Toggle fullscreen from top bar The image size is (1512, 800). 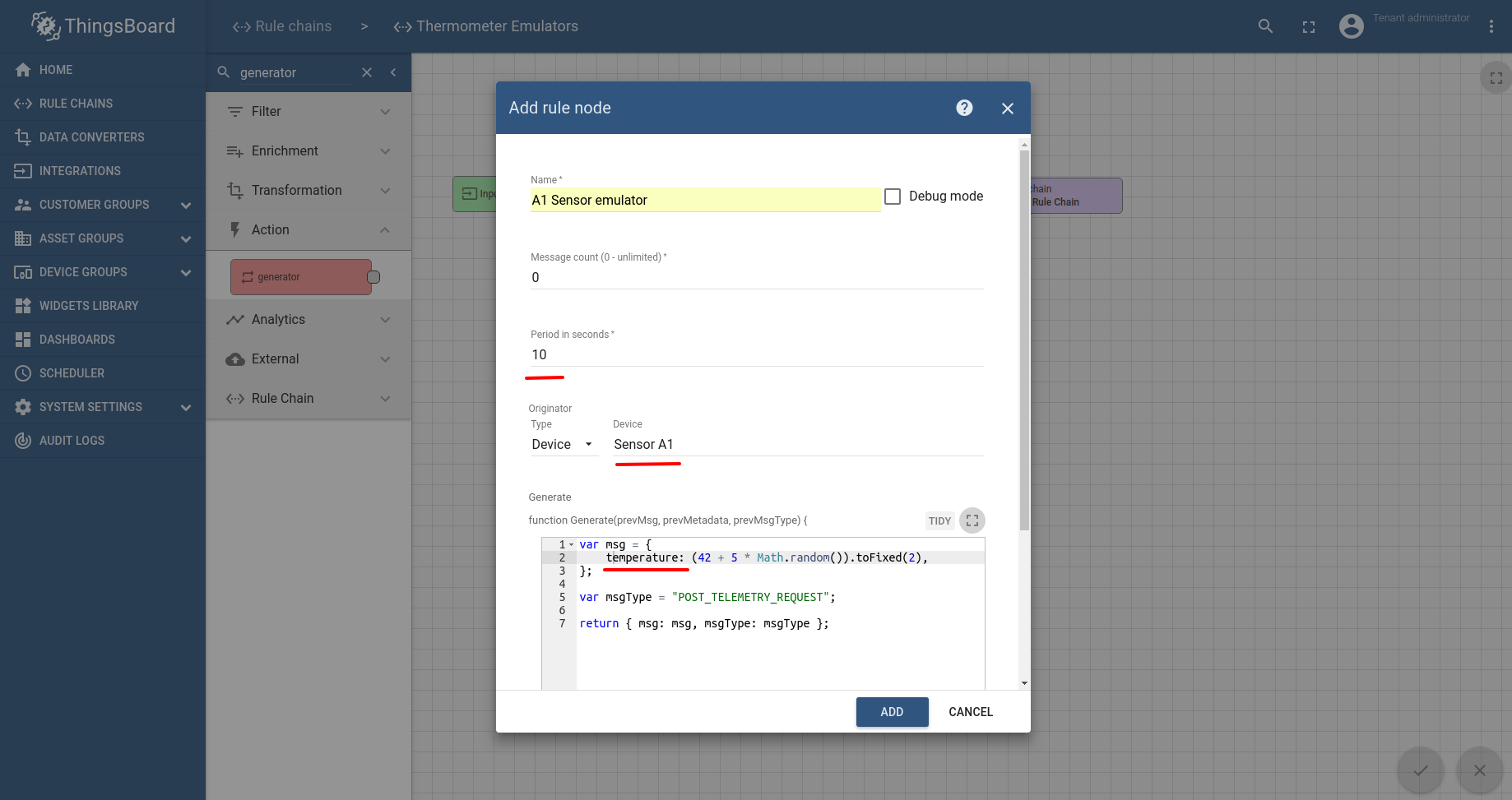(x=1309, y=27)
